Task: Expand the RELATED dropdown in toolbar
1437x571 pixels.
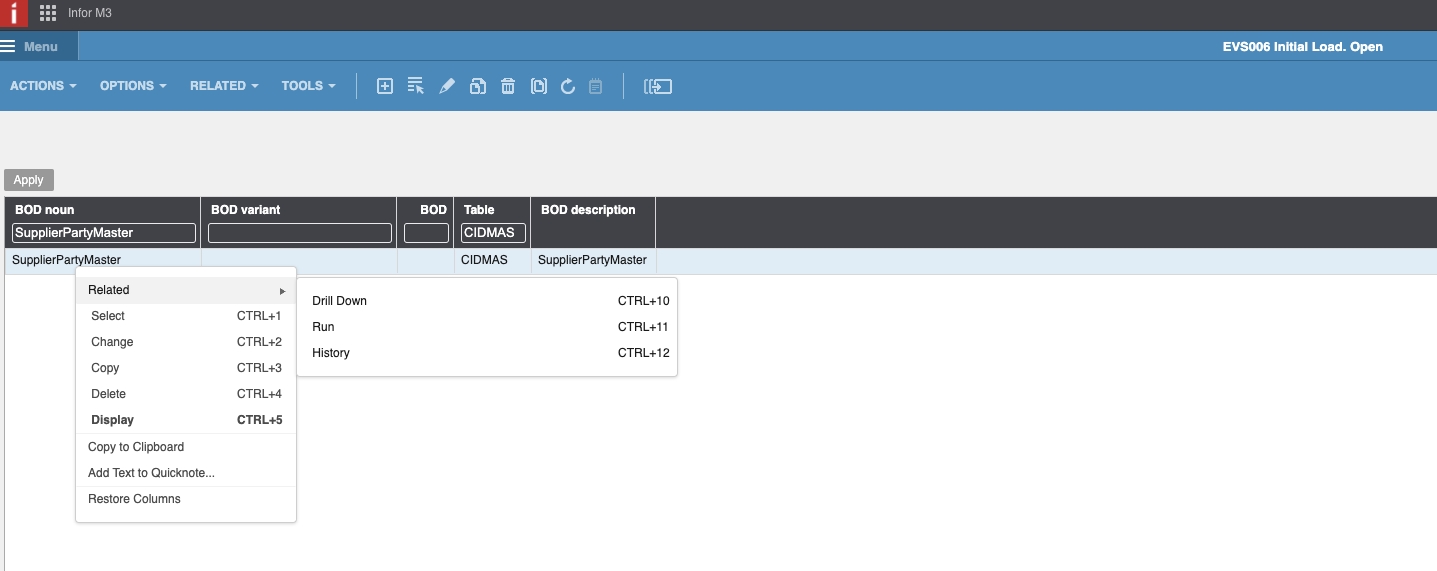Action: click(x=224, y=86)
